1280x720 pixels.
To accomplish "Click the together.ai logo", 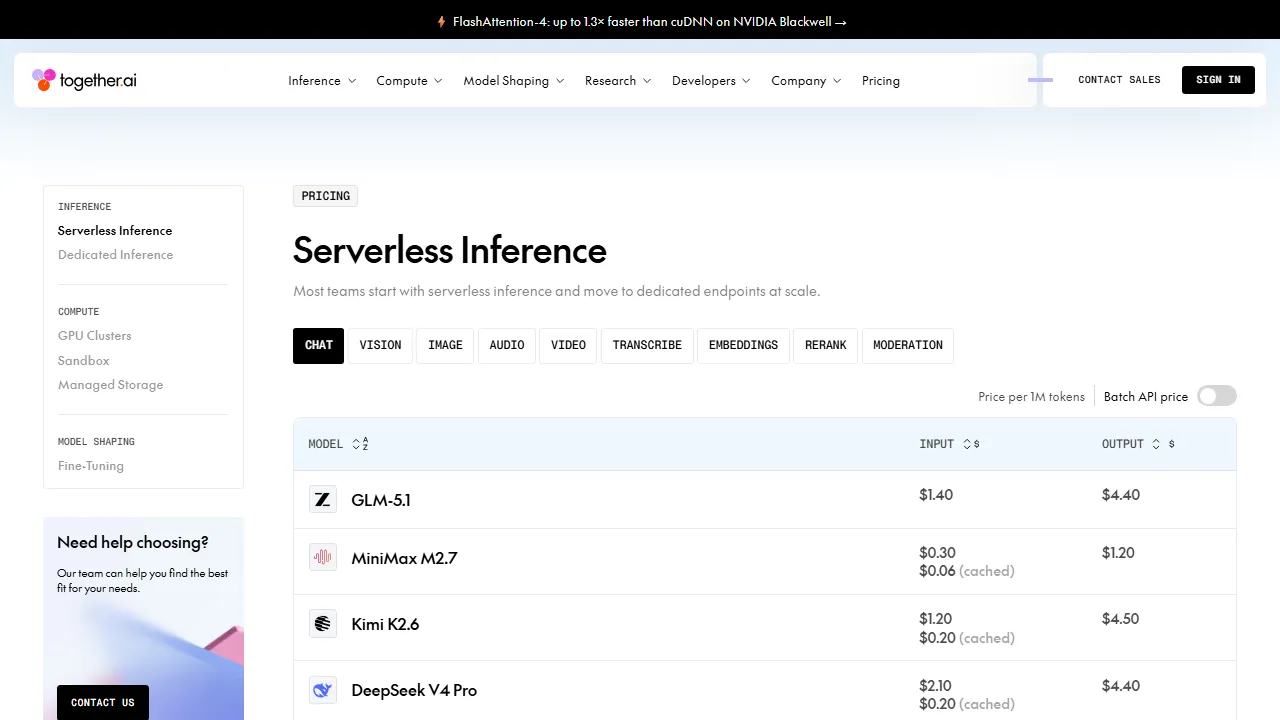I will 84,80.
